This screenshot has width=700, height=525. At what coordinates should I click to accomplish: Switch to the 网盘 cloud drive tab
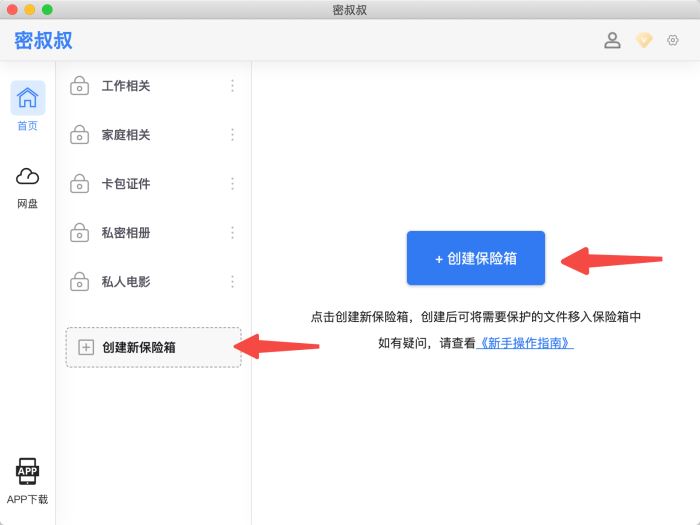point(28,188)
